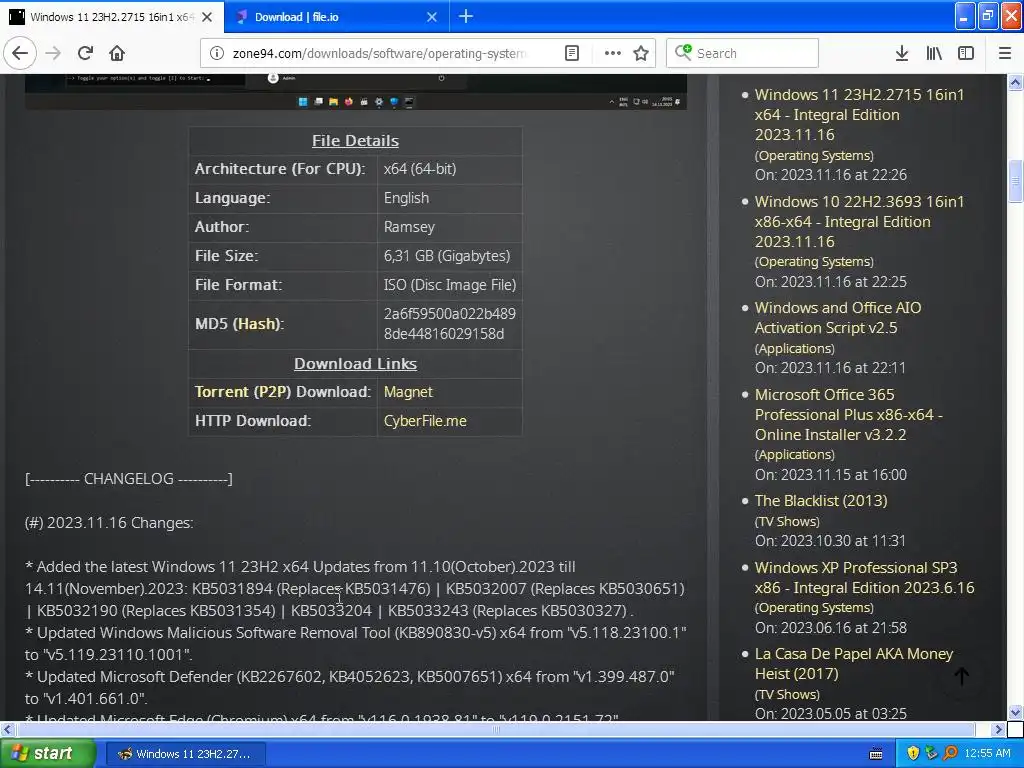Switch to the Download | file.io tab
1024x768 pixels.
[x=337, y=17]
